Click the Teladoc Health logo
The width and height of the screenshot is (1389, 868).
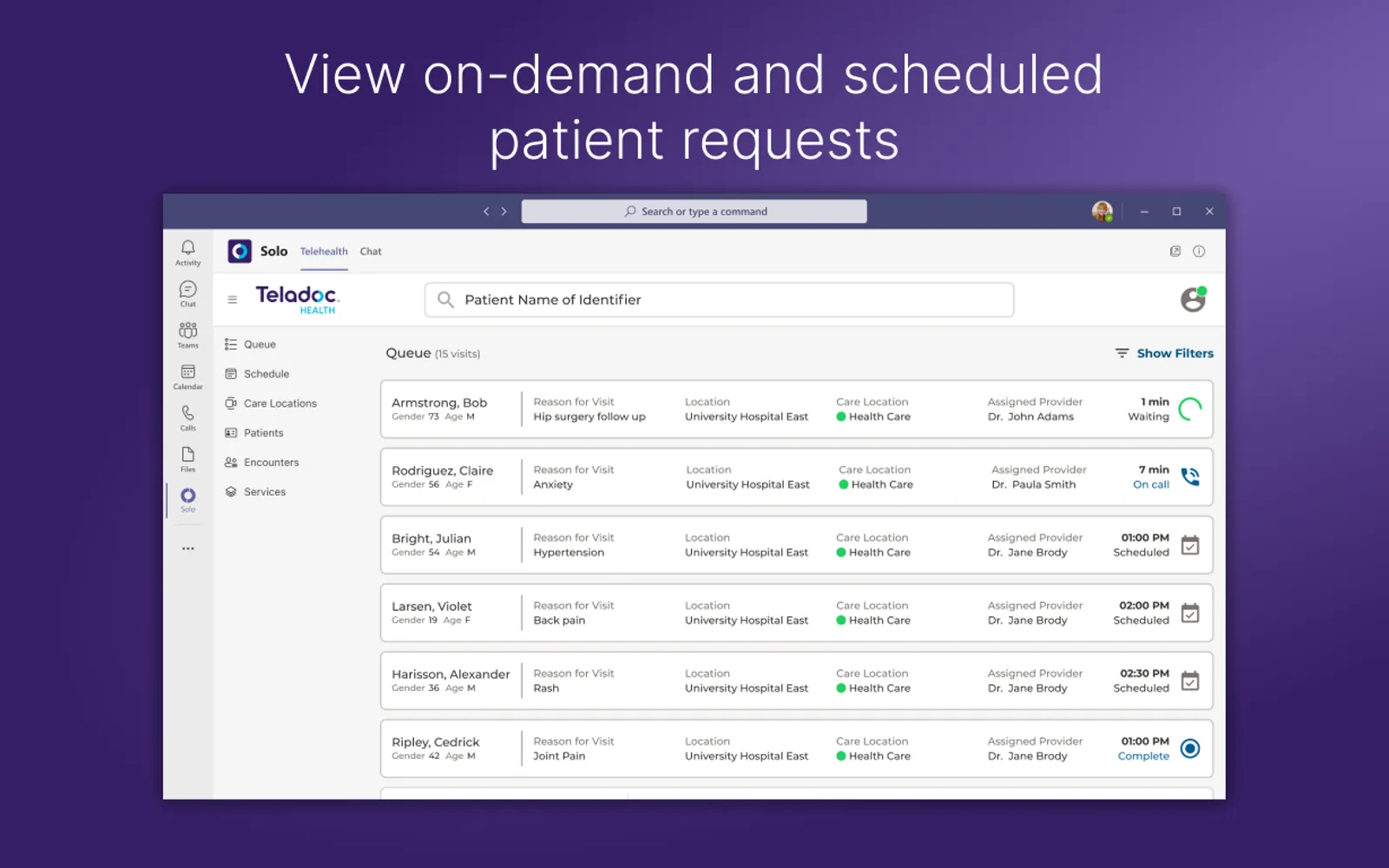tap(297, 299)
